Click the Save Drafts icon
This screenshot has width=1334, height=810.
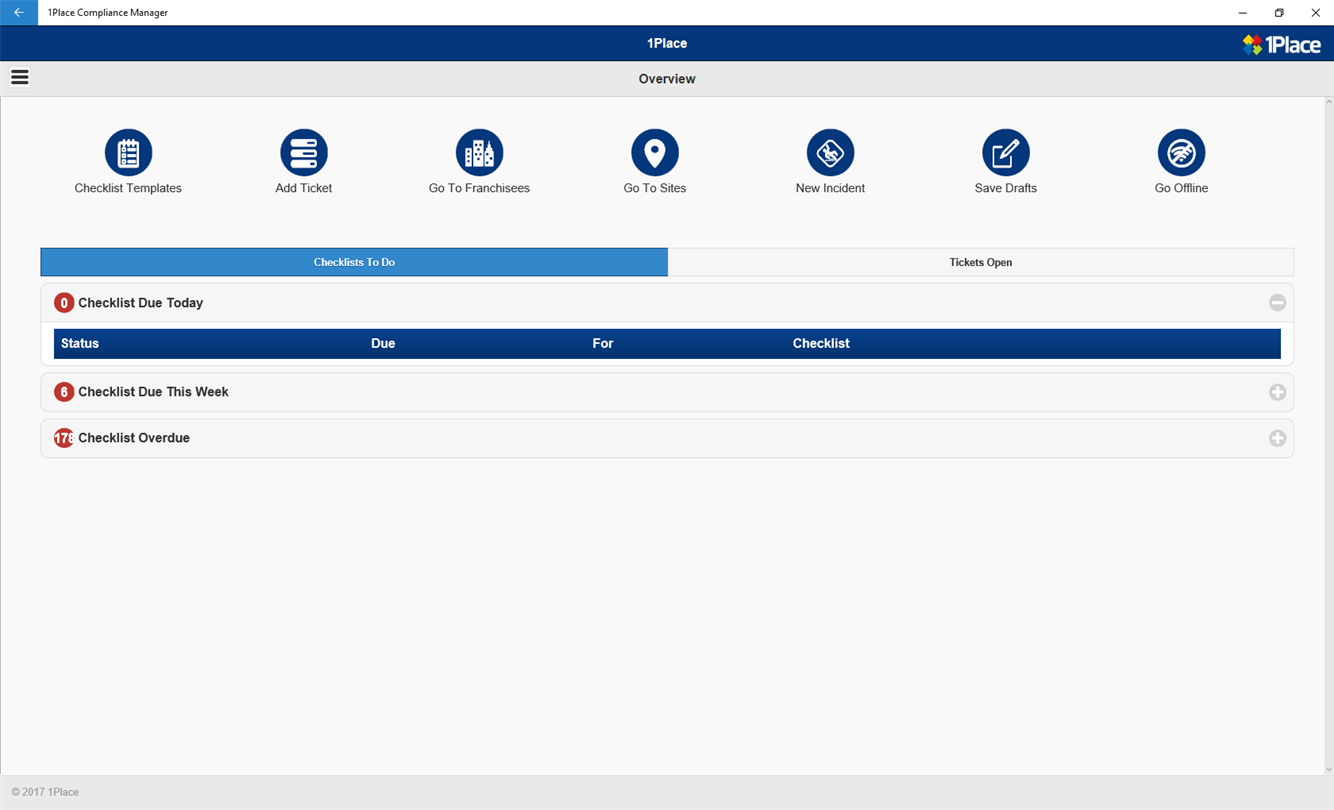(1006, 153)
